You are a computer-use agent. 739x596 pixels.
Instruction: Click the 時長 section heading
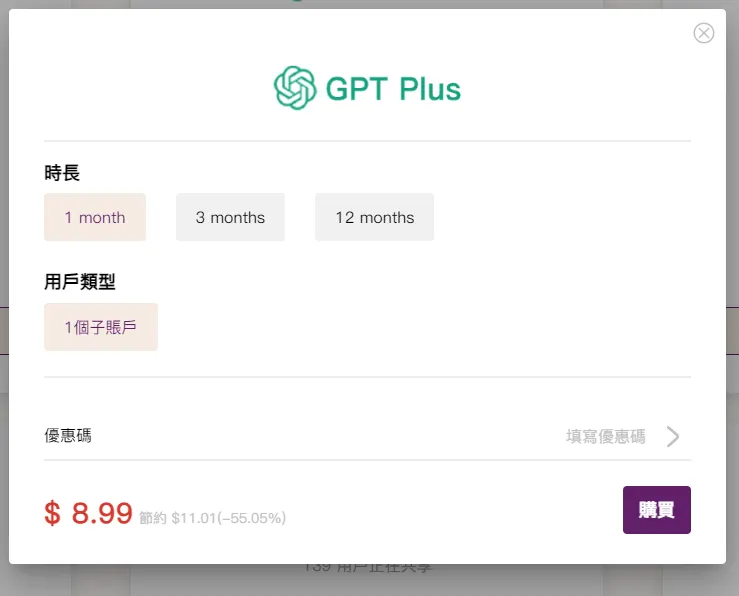coord(62,173)
